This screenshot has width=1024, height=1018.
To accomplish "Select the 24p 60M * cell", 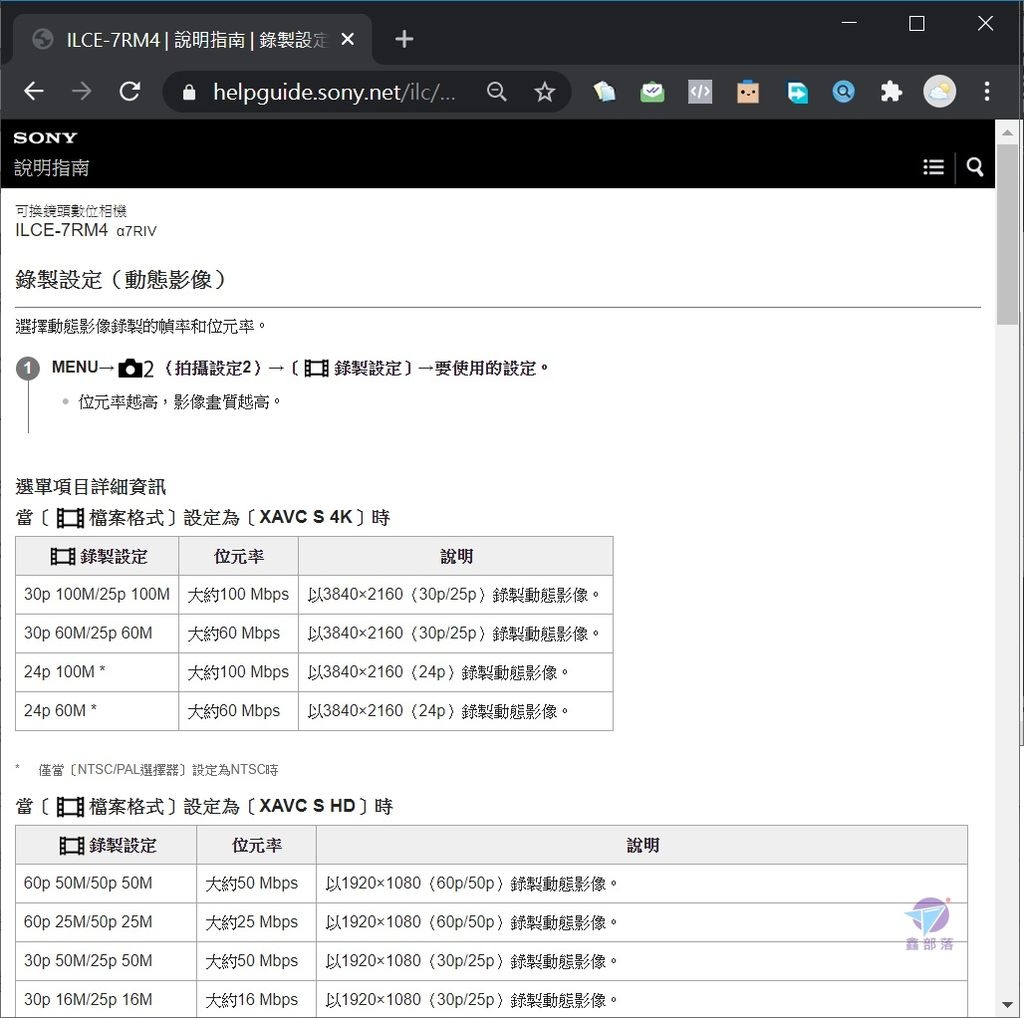I will coord(97,710).
